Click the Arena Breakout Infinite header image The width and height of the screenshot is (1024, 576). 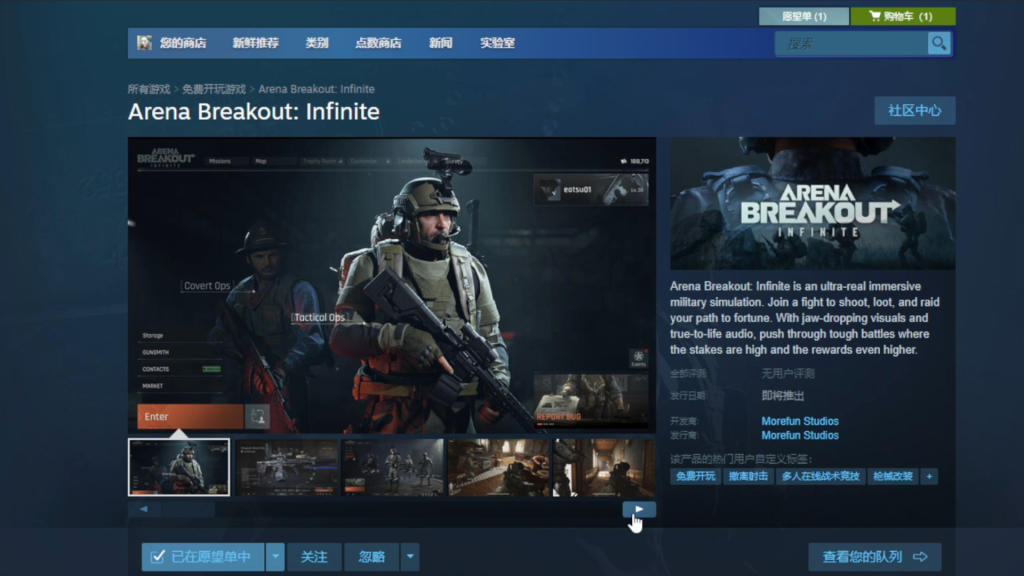coord(812,203)
